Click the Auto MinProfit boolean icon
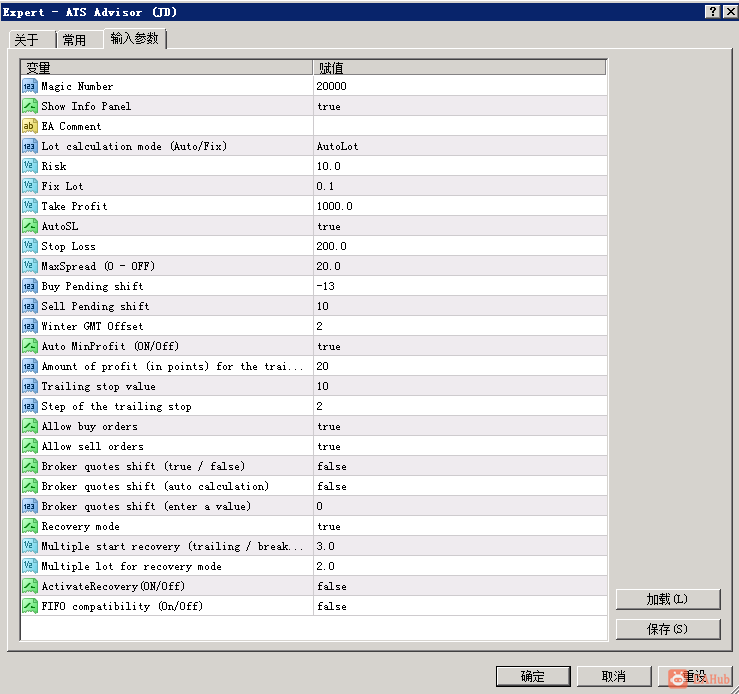This screenshot has width=739, height=694. (x=29, y=346)
